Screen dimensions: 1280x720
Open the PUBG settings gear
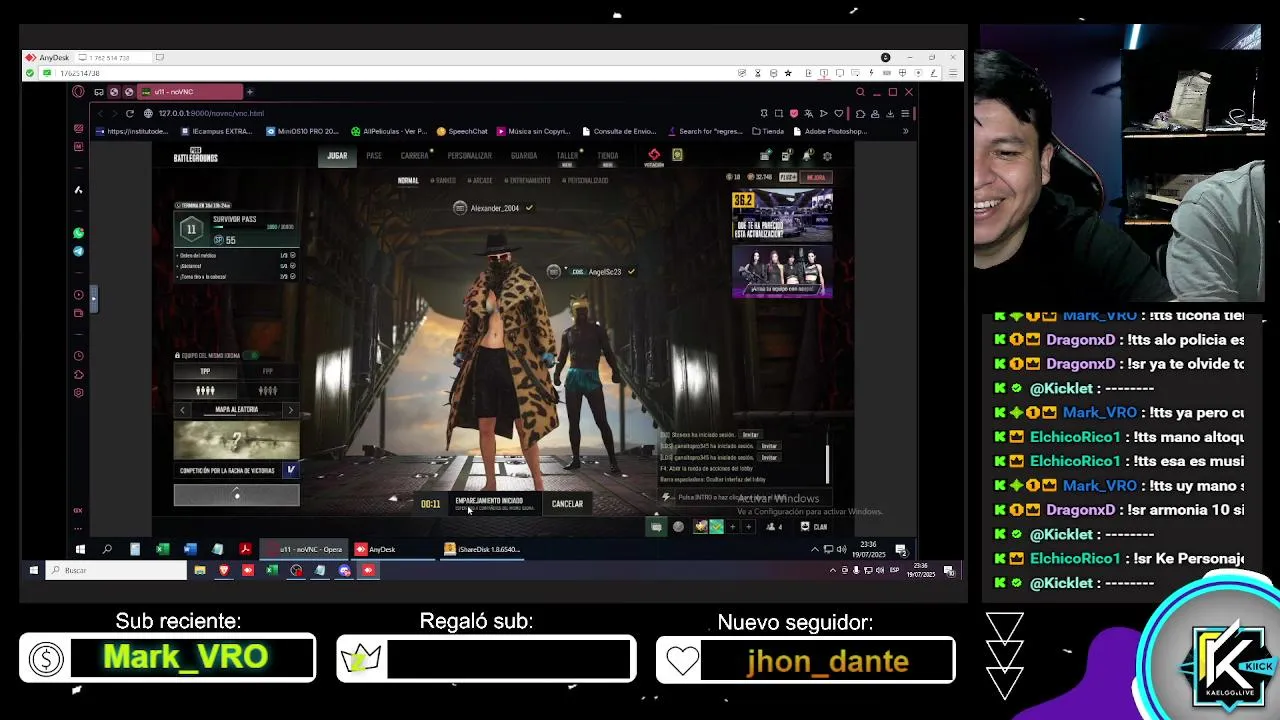[x=827, y=156]
